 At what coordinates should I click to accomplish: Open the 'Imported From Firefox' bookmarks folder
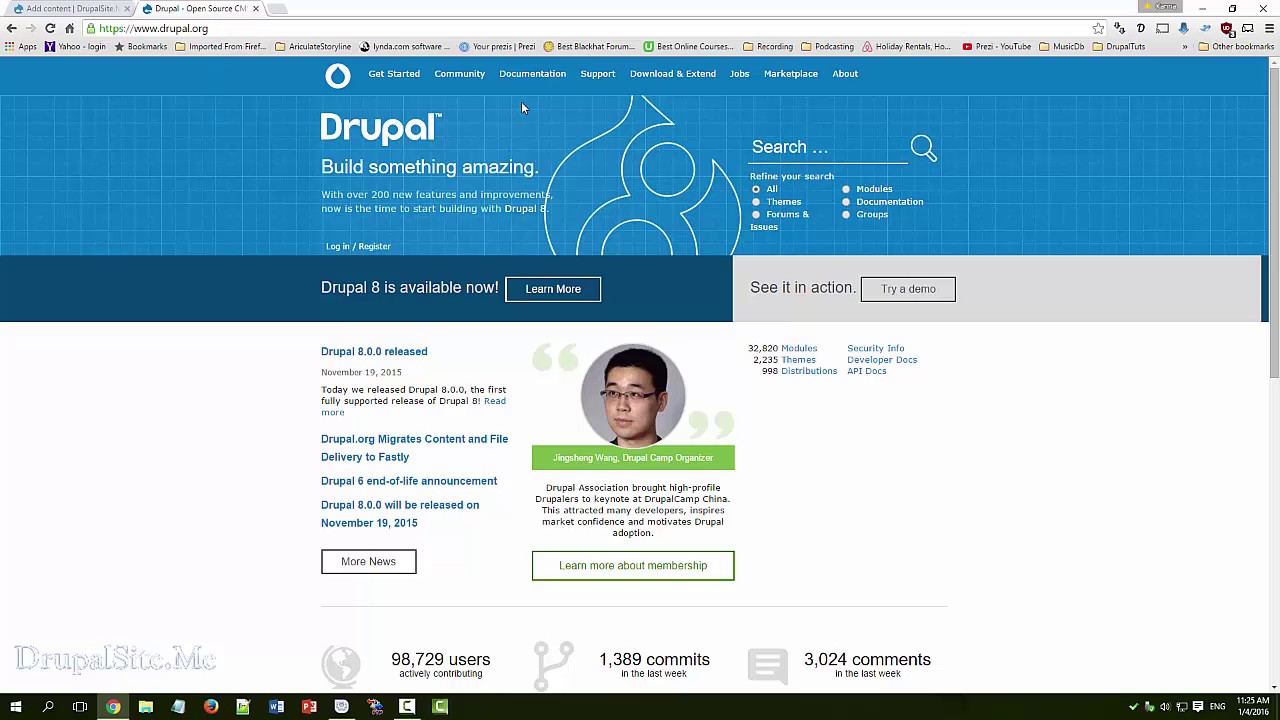tap(221, 46)
